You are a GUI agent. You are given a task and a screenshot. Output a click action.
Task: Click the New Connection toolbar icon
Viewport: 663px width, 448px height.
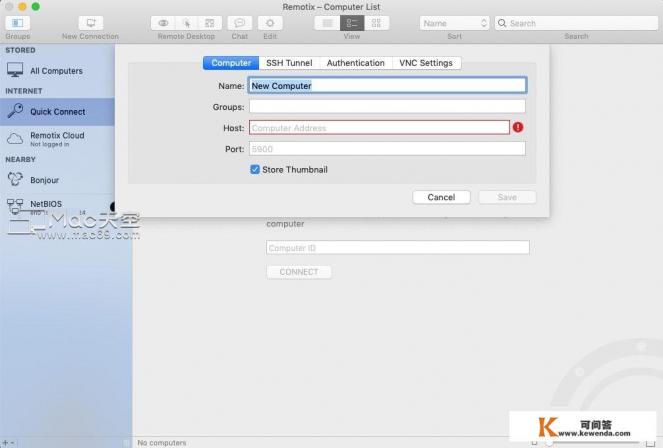(x=90, y=23)
